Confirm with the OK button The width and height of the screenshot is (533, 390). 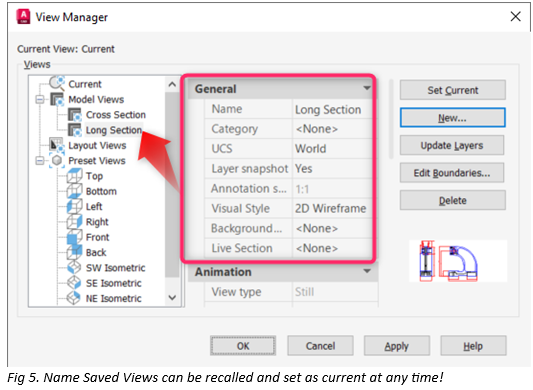[243, 346]
